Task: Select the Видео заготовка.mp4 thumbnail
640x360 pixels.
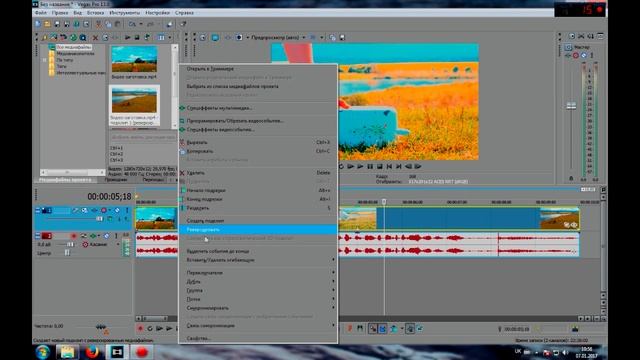Action: (x=134, y=60)
